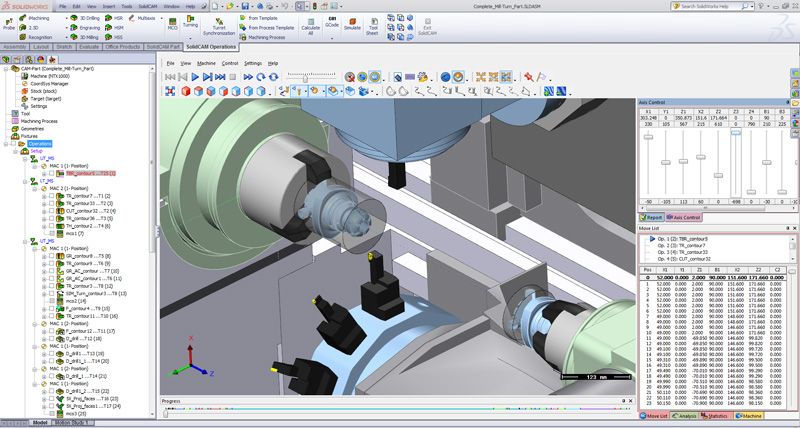Check the GR_contour8 operation checkbox

pyautogui.click(x=52, y=256)
